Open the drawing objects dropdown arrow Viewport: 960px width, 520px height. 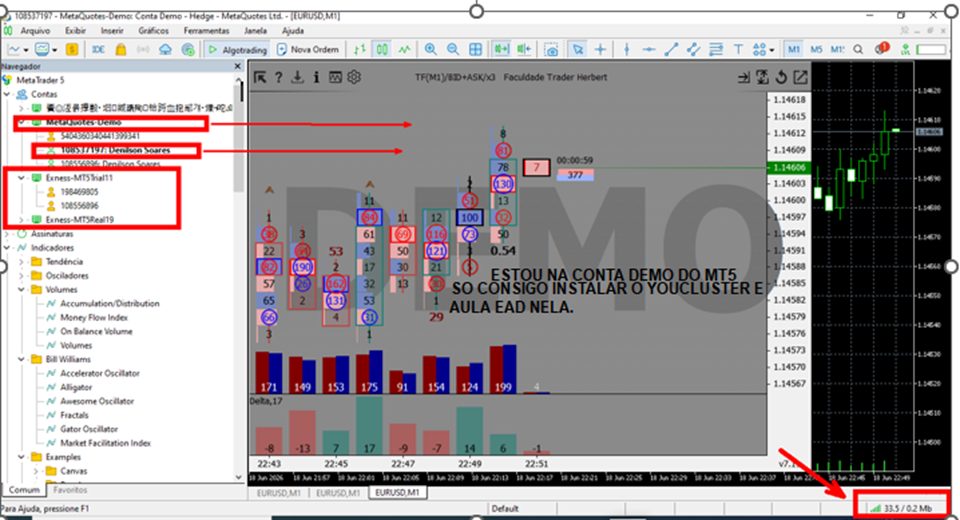[x=771, y=50]
